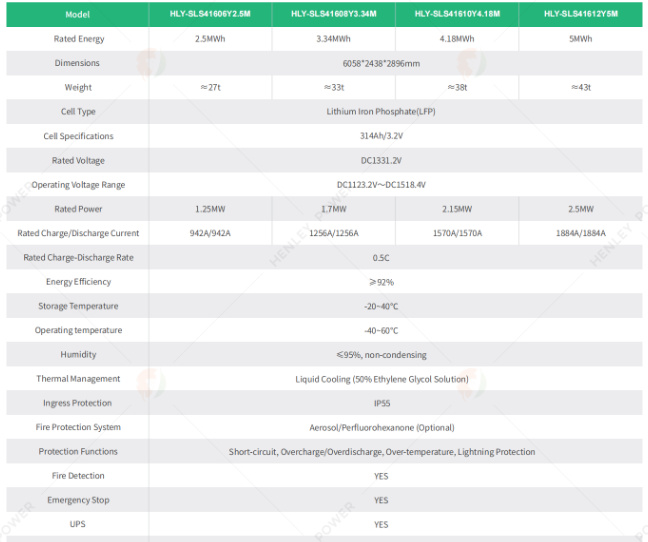Click the 0.5C rate value
The image size is (648, 542).
381,258
